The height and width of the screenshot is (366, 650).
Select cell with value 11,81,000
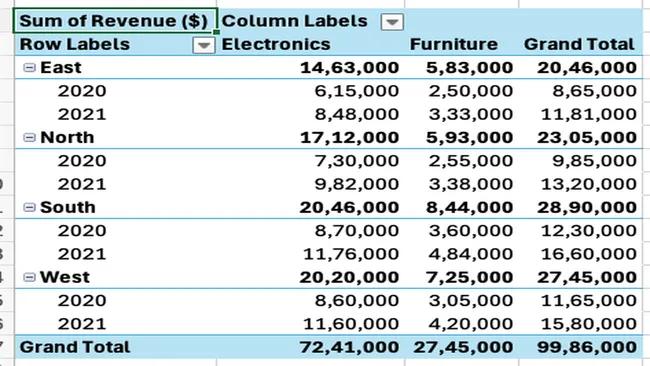[x=589, y=114]
